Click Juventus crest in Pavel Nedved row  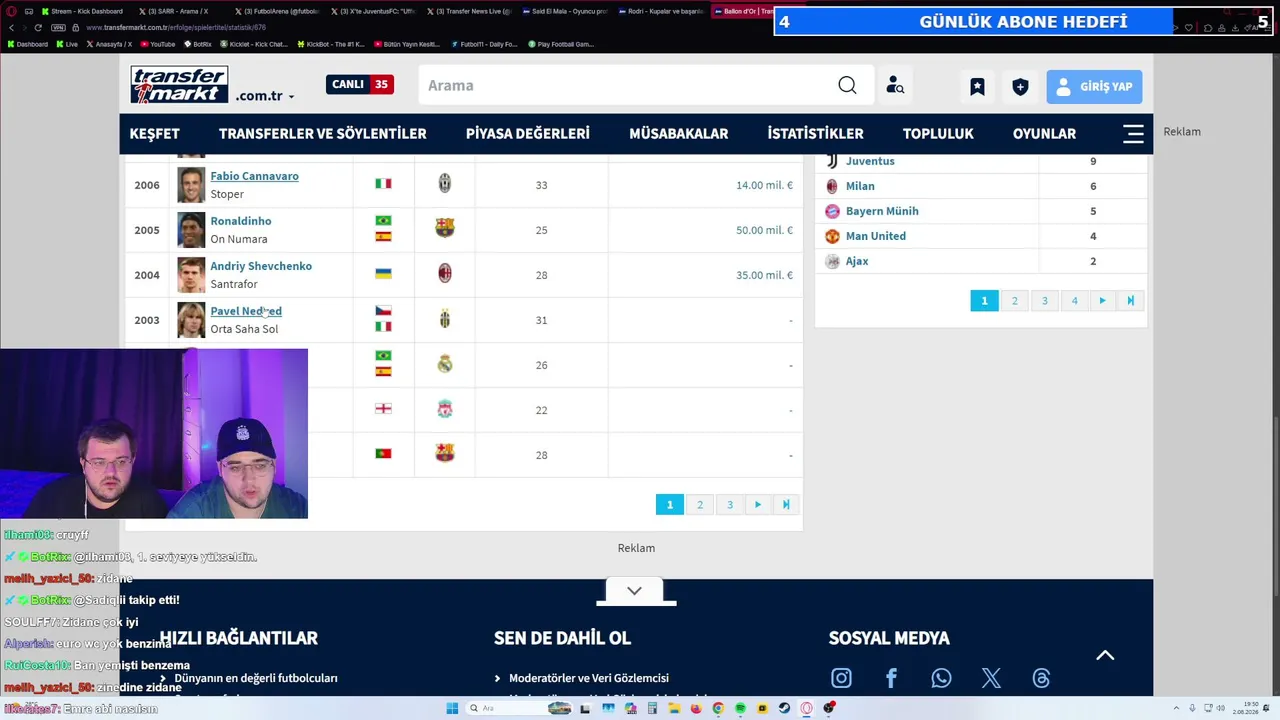[x=445, y=319]
